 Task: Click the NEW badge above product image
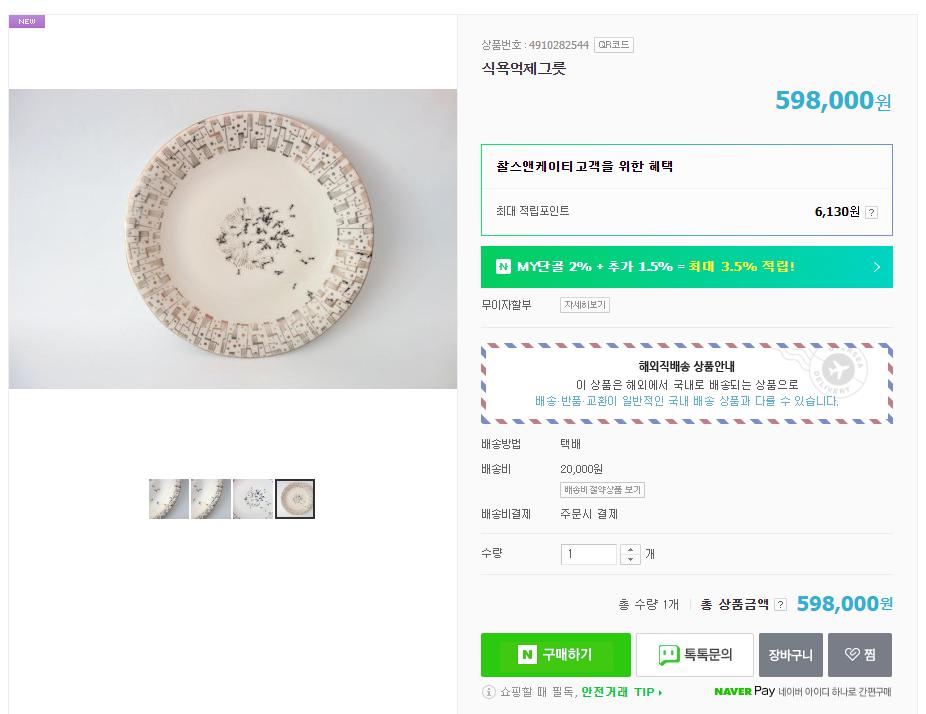click(26, 21)
